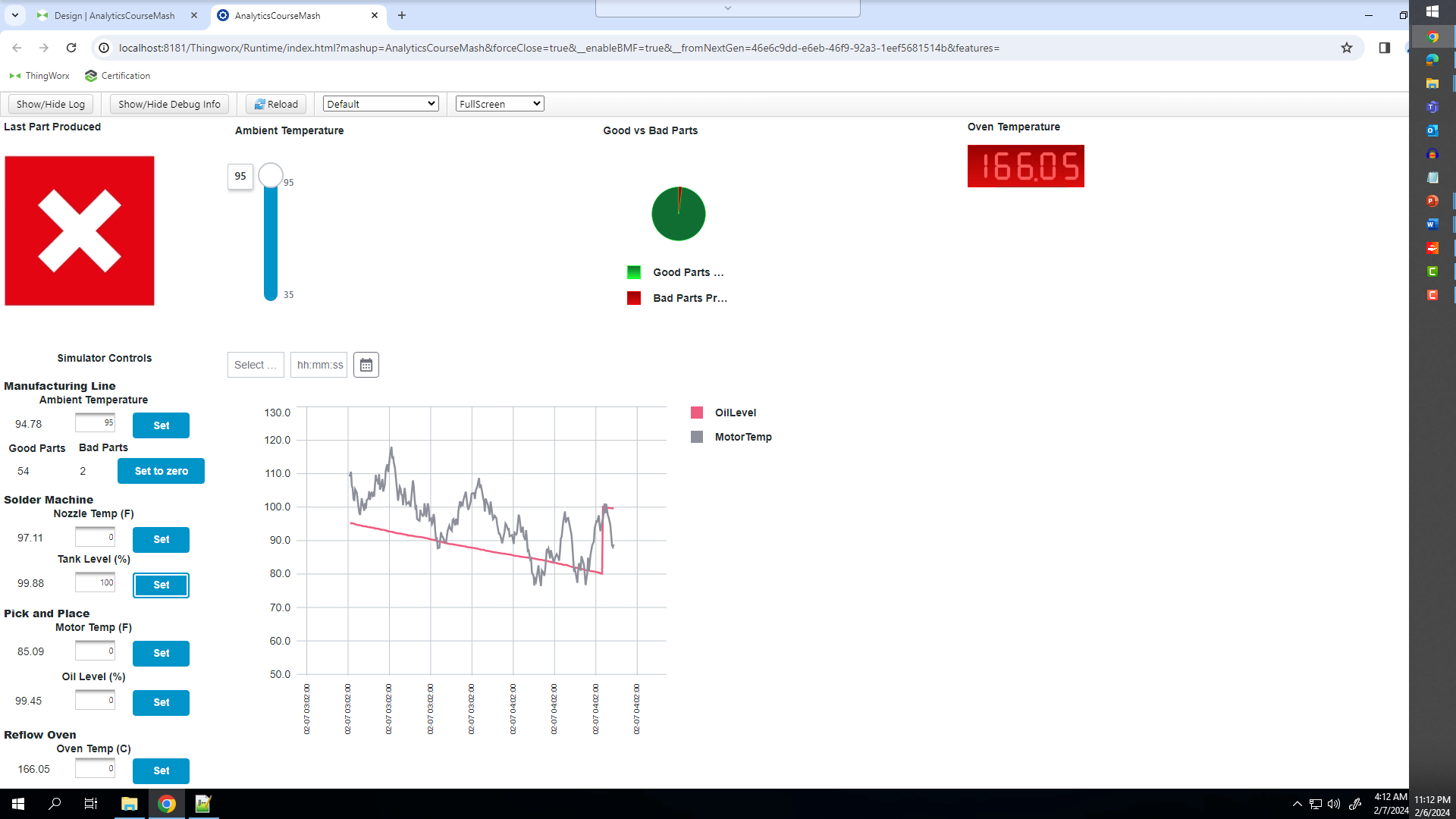Screen dimensions: 1456x819
Task: View site information icon in address bar
Action: (x=104, y=48)
